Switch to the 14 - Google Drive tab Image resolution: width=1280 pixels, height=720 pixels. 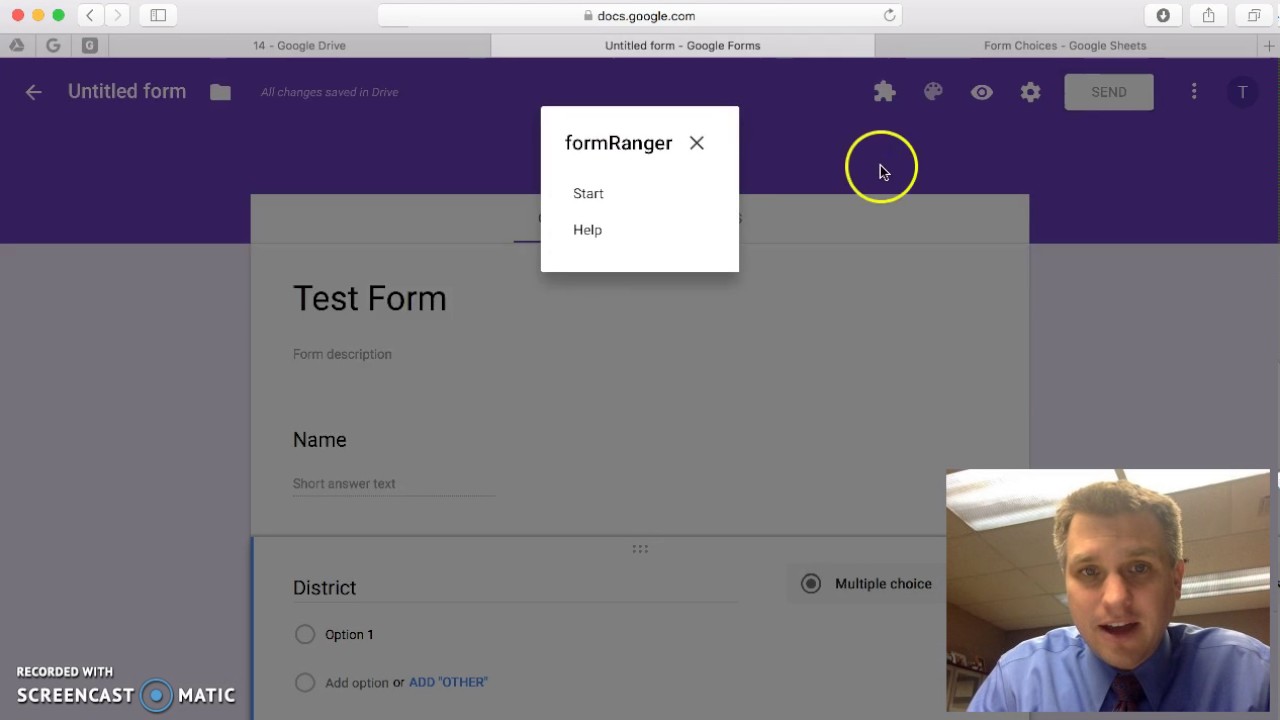click(x=299, y=46)
